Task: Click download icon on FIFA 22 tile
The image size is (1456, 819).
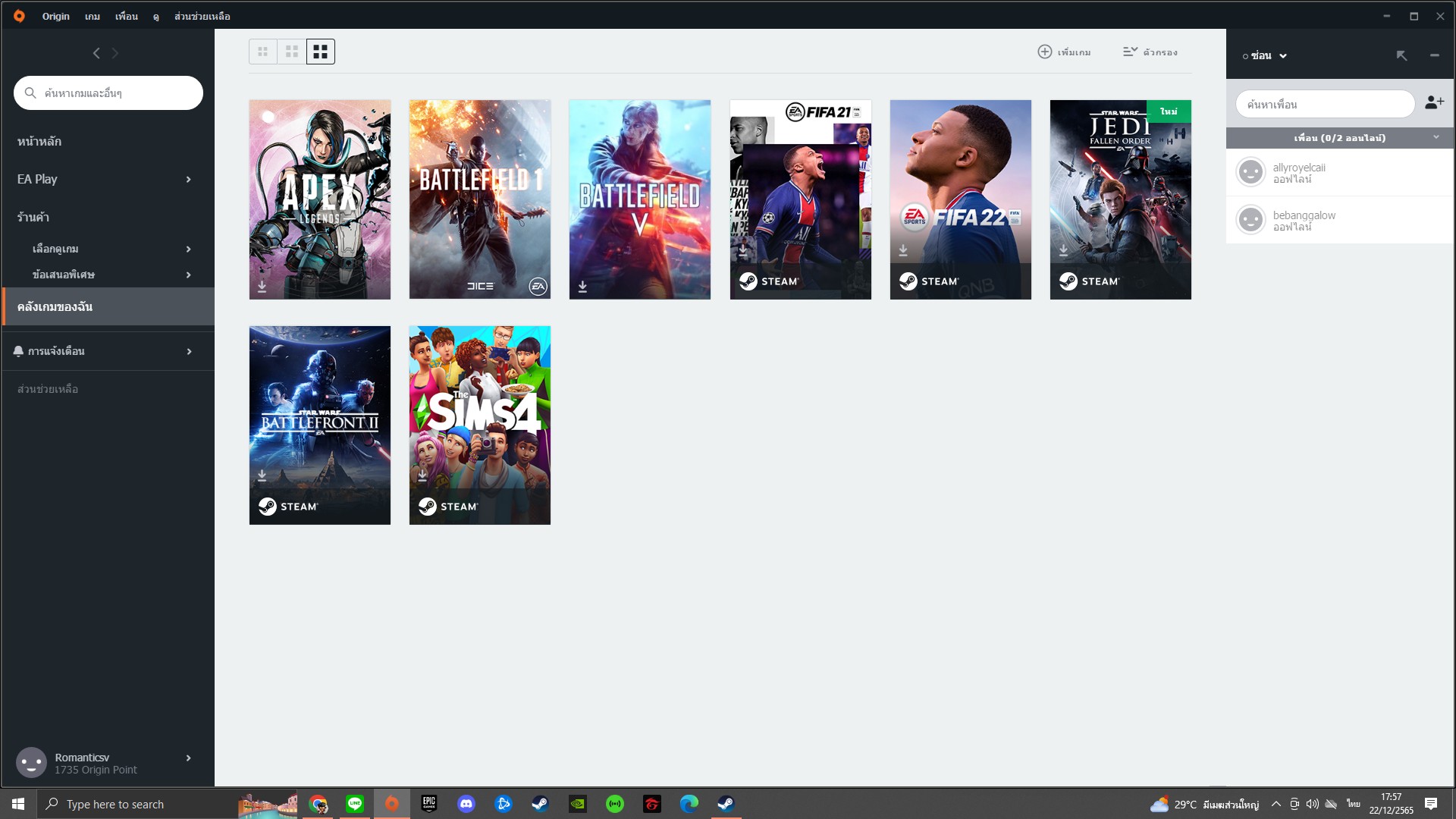Action: pos(903,249)
